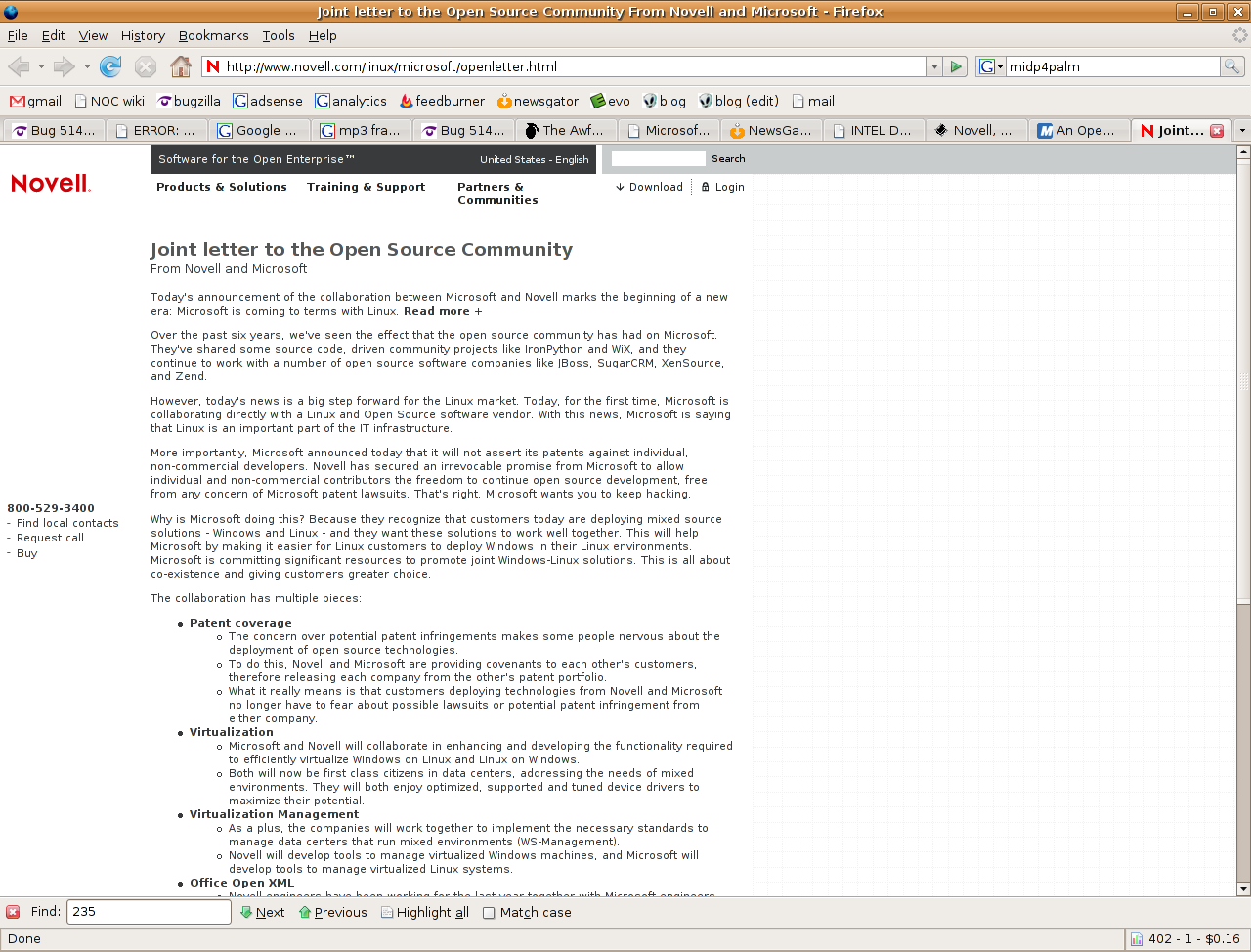Click the Buy link in sidebar
The width and height of the screenshot is (1251, 952).
point(26,553)
